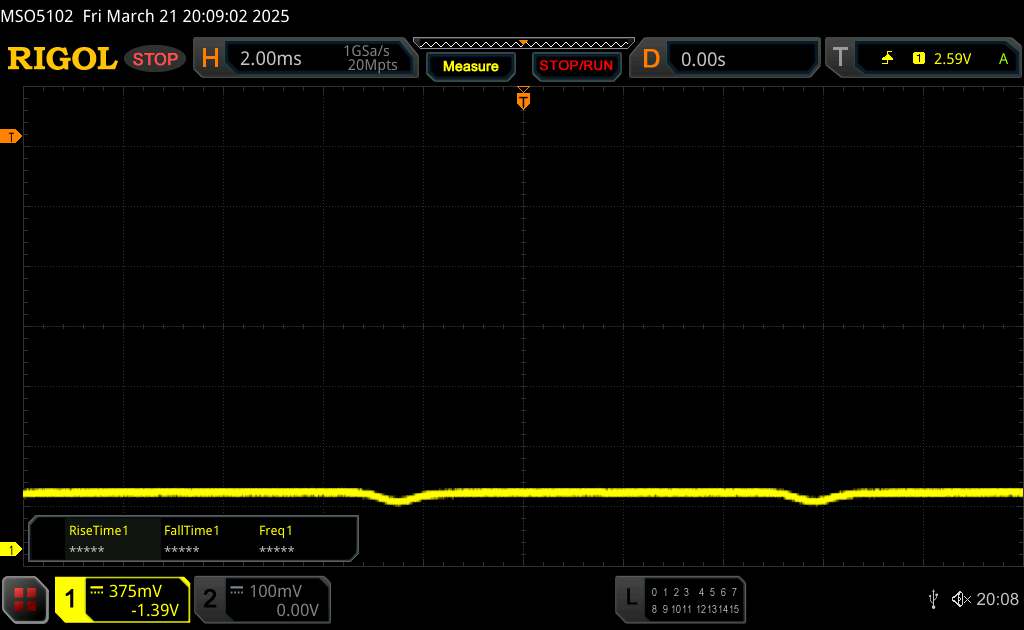Click the orange trigger level marker on left edge
The width and height of the screenshot is (1024, 630).
coord(12,136)
